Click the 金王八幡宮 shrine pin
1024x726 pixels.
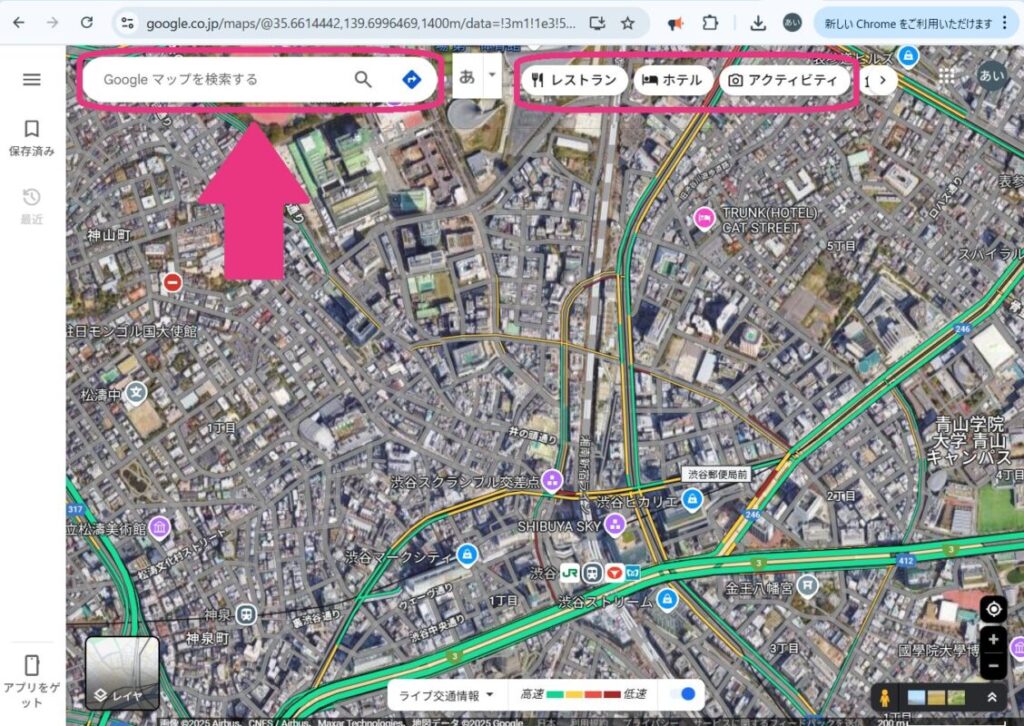pyautogui.click(x=808, y=586)
